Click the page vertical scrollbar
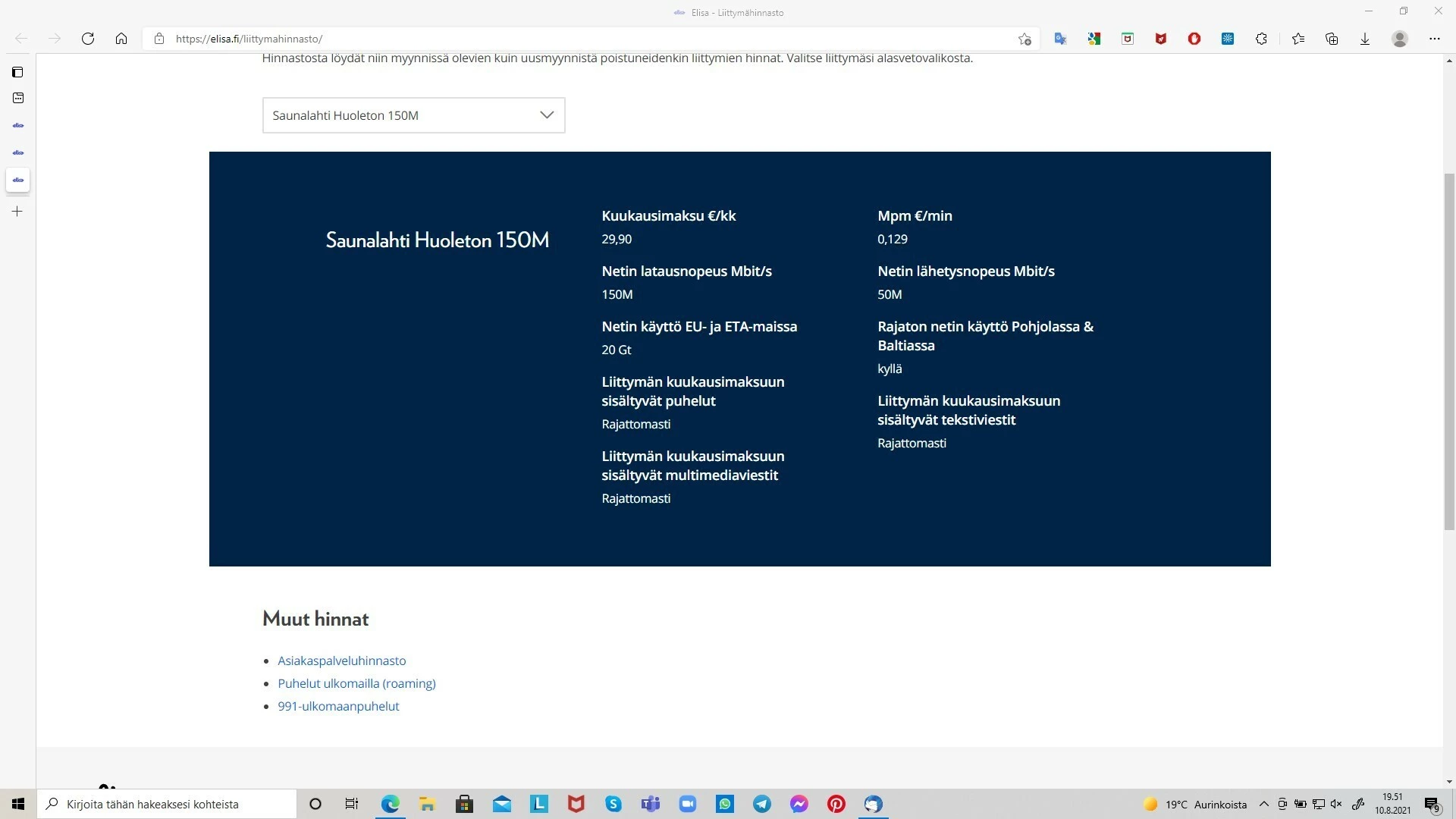This screenshot has width=1456, height=819. point(1449,349)
